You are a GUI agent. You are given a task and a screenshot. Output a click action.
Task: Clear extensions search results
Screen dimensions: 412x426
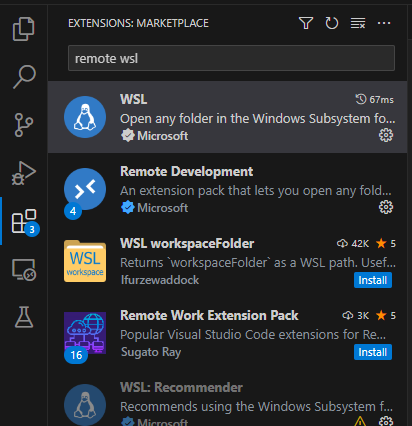point(358,23)
